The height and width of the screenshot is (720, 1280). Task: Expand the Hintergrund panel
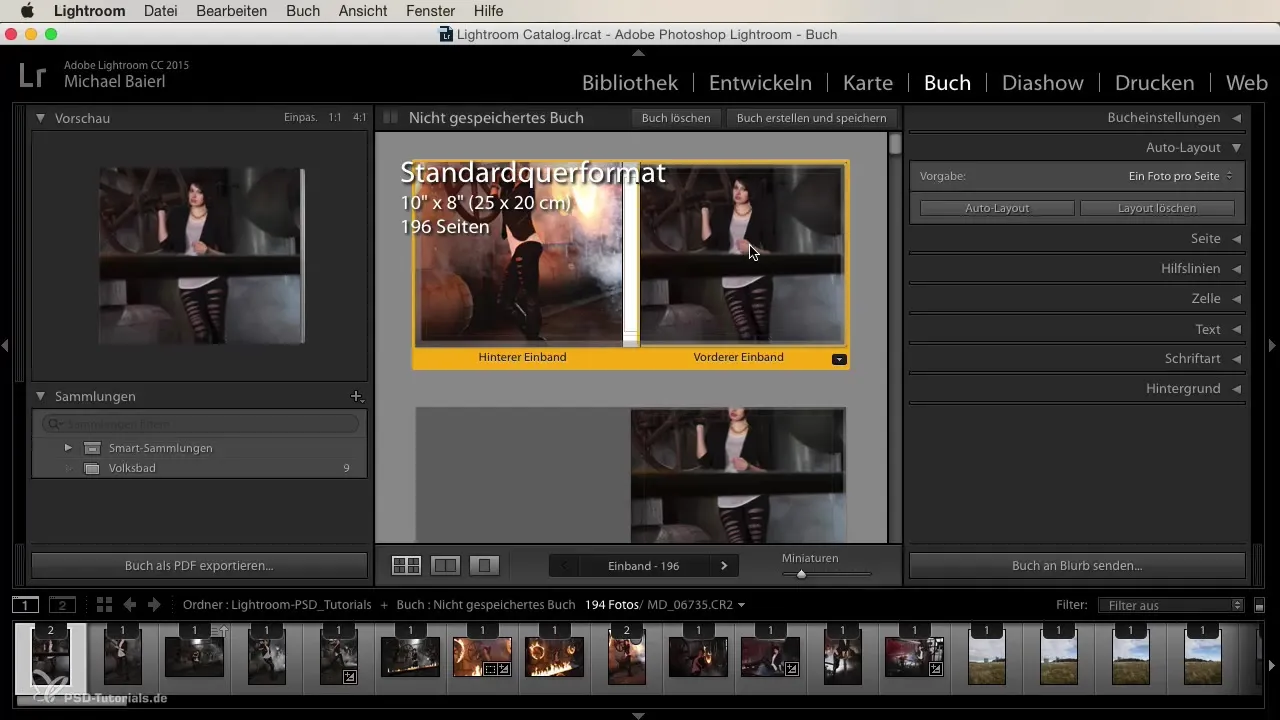tap(1236, 389)
